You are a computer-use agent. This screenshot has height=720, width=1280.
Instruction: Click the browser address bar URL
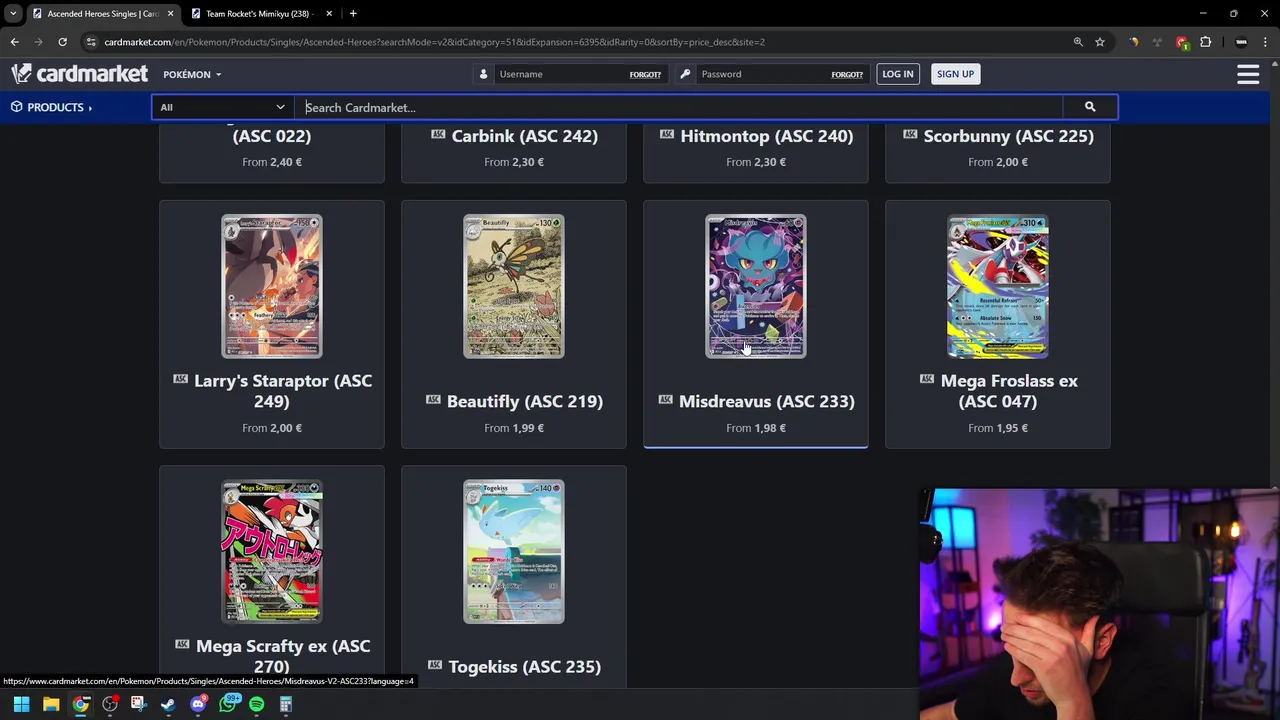[435, 42]
